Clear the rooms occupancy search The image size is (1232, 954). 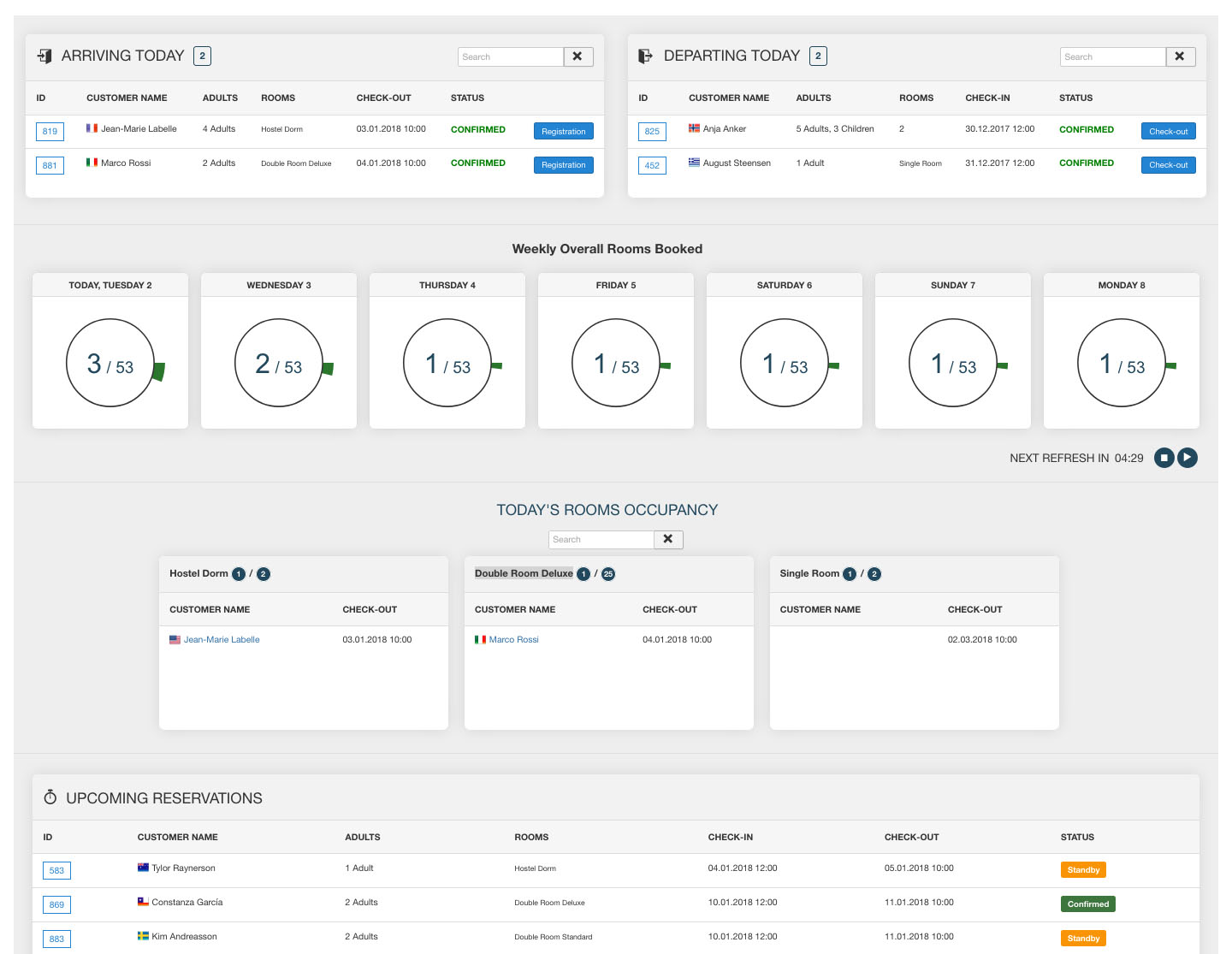667,539
